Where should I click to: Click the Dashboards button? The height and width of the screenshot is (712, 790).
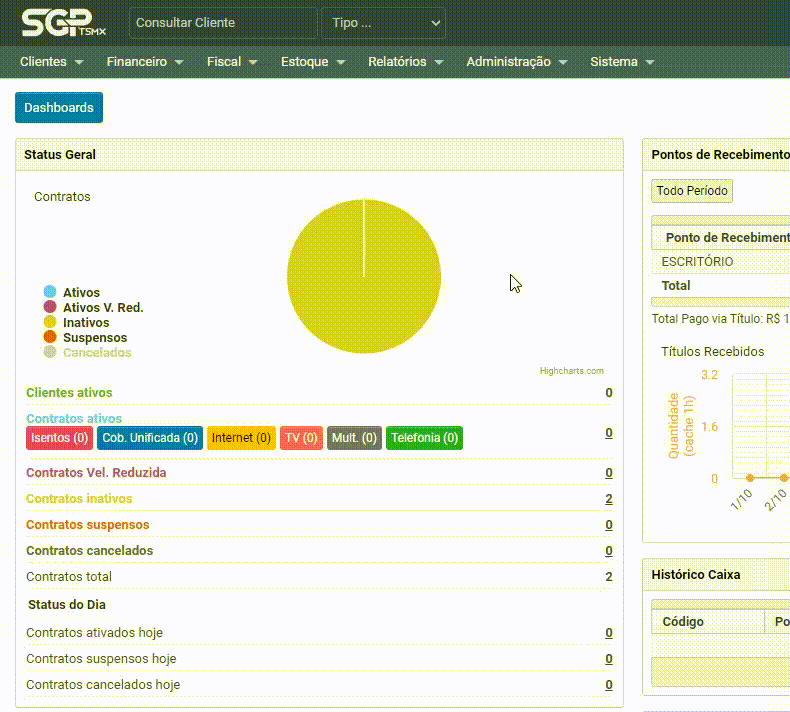[59, 108]
